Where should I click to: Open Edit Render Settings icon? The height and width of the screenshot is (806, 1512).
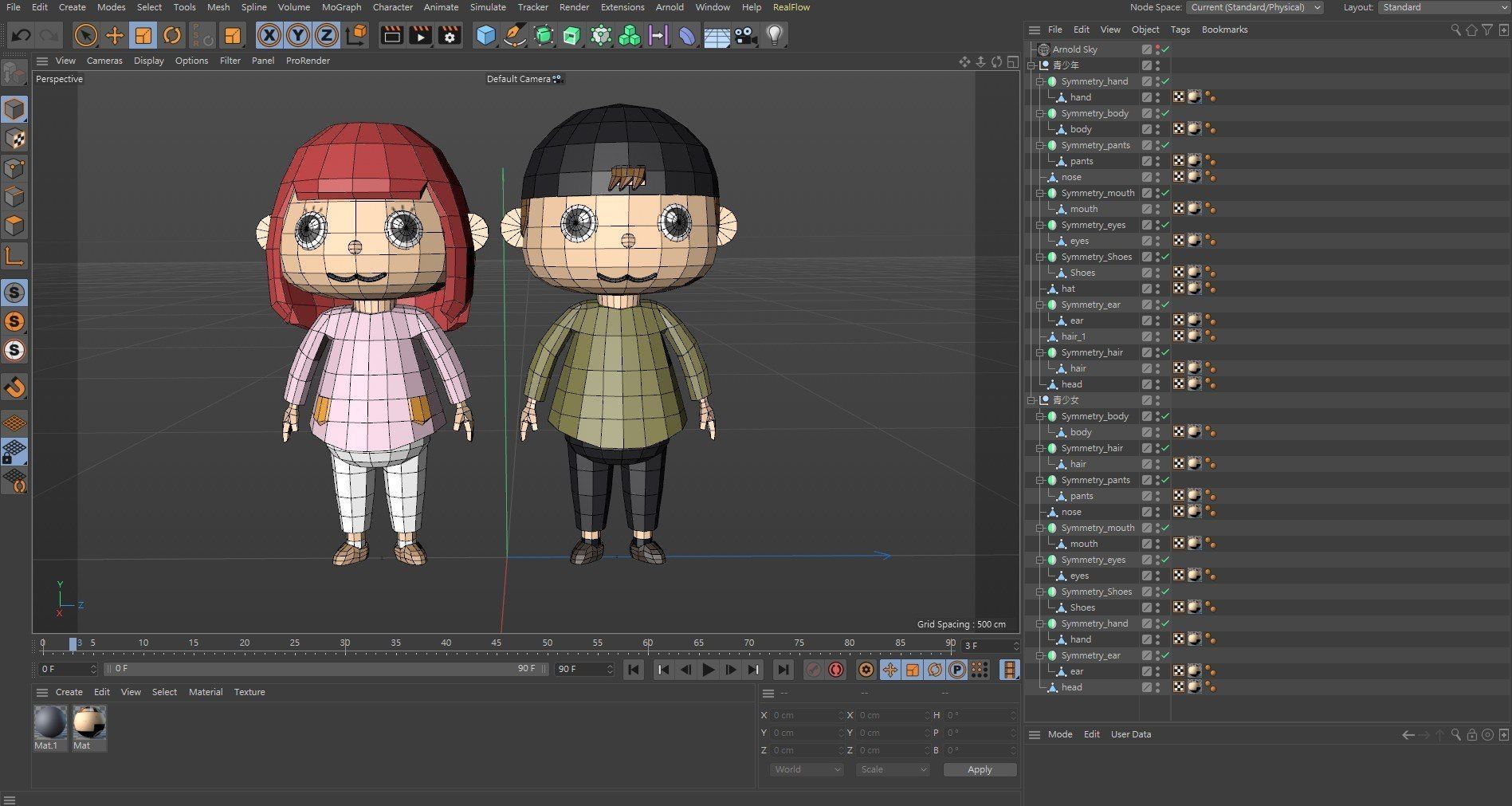pos(450,35)
